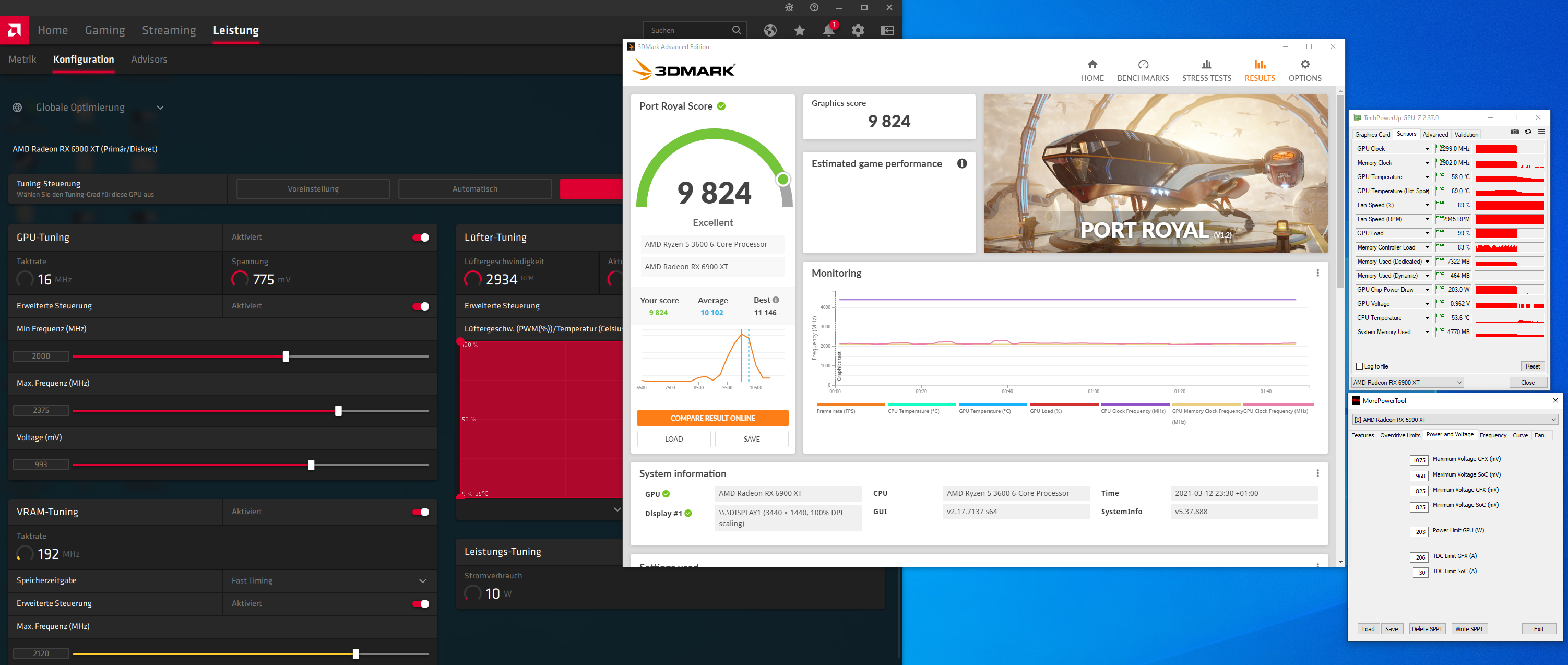Viewport: 1568px width, 665px height.
Task: Click the 3DMark Home icon
Action: pyautogui.click(x=1092, y=65)
